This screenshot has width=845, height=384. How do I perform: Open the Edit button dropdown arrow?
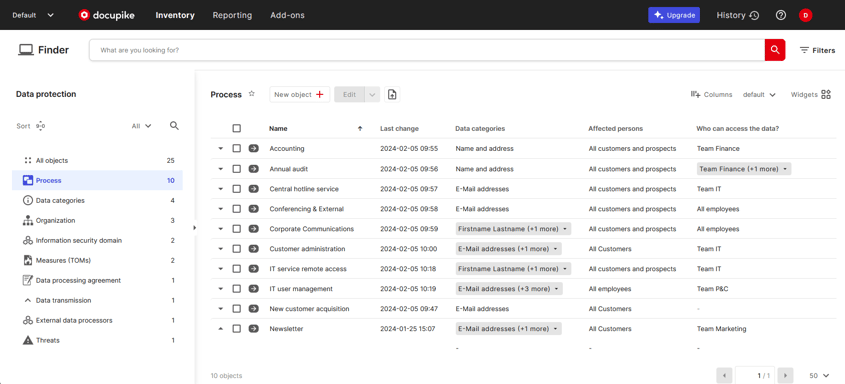pyautogui.click(x=372, y=94)
